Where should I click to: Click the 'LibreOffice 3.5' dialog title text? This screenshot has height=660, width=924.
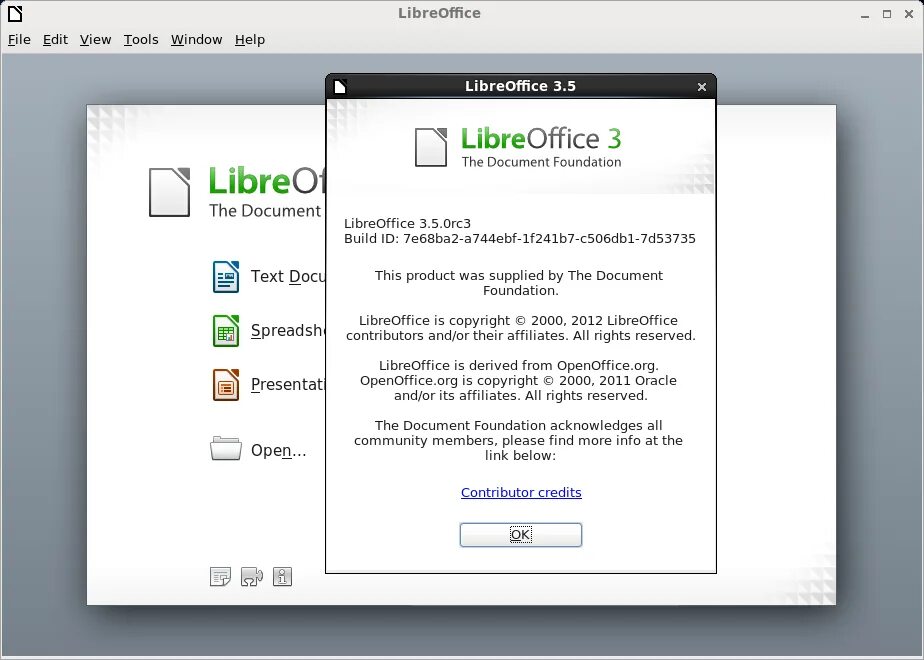click(x=520, y=86)
